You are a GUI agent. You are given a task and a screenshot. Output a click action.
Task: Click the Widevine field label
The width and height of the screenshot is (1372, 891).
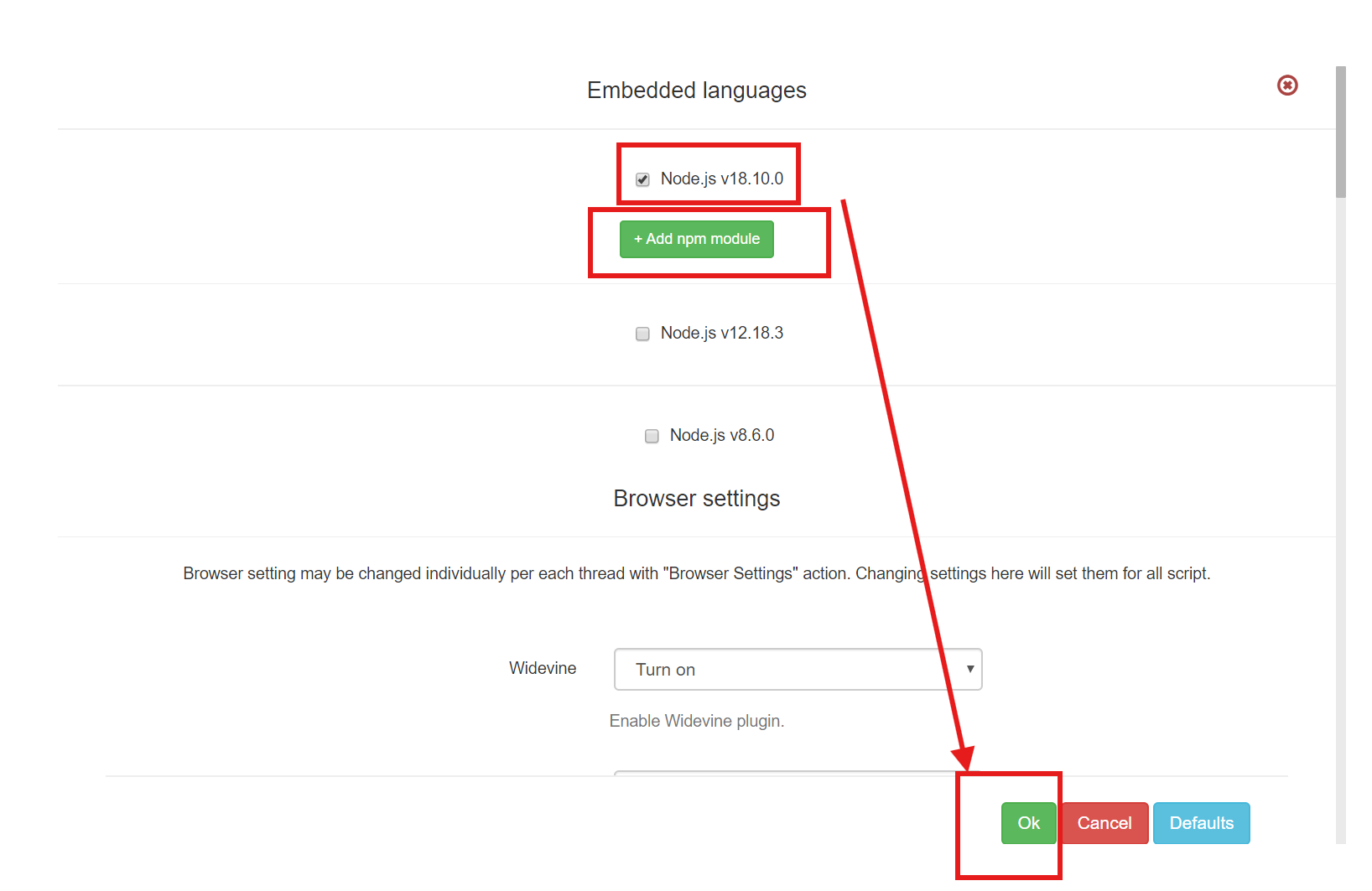[x=543, y=668]
